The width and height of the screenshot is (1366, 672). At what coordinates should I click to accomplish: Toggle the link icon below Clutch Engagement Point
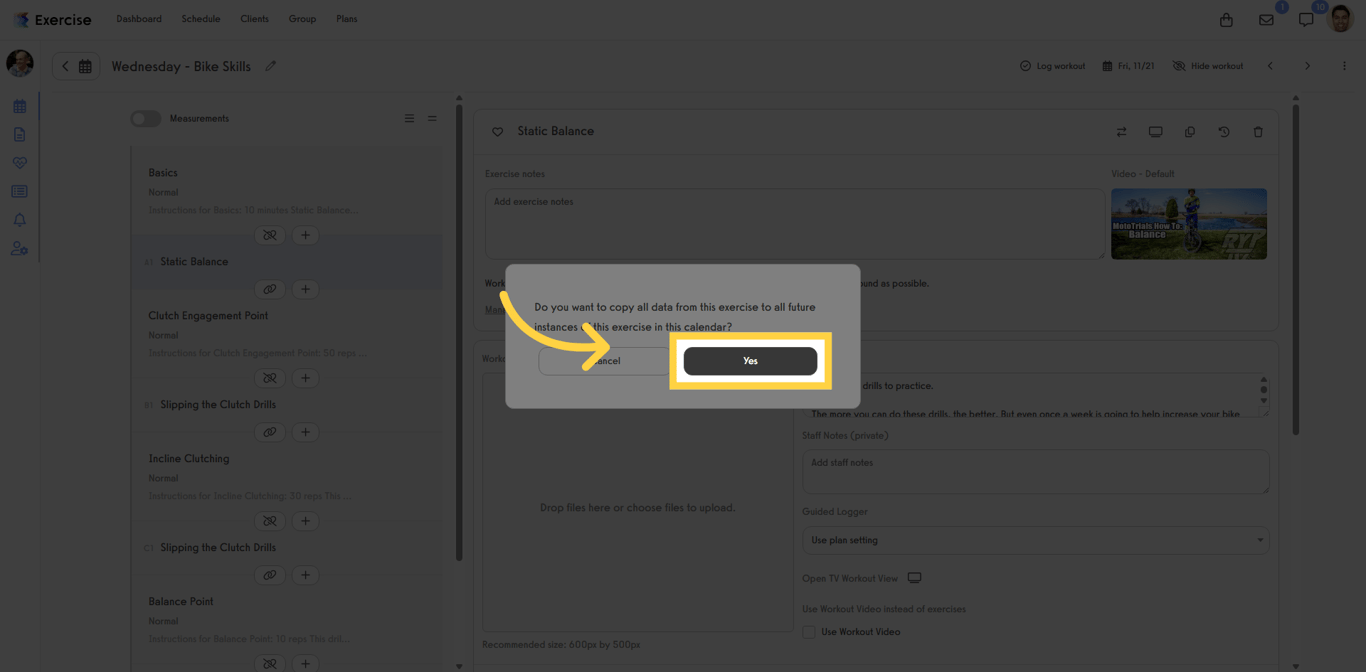click(270, 378)
